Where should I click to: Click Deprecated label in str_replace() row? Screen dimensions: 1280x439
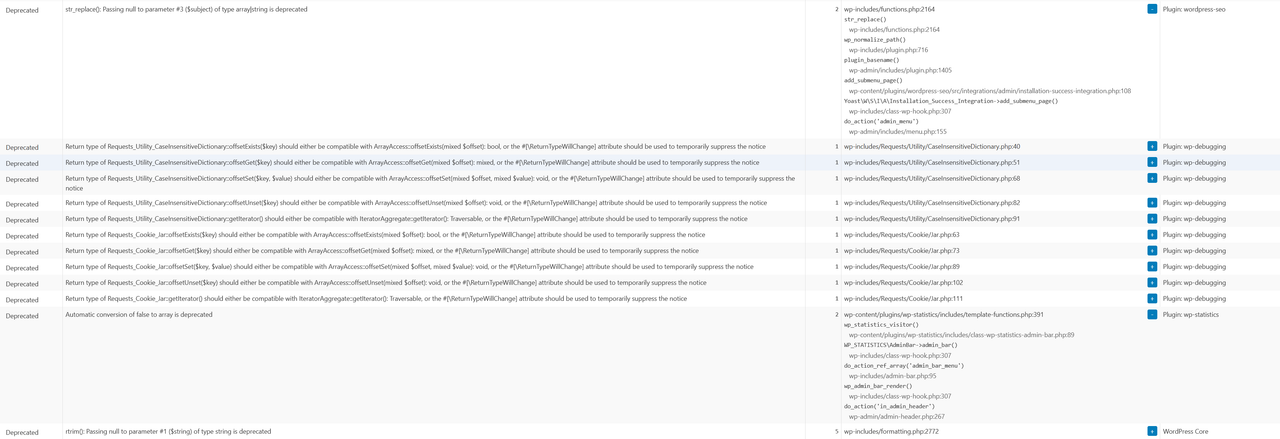22,9
